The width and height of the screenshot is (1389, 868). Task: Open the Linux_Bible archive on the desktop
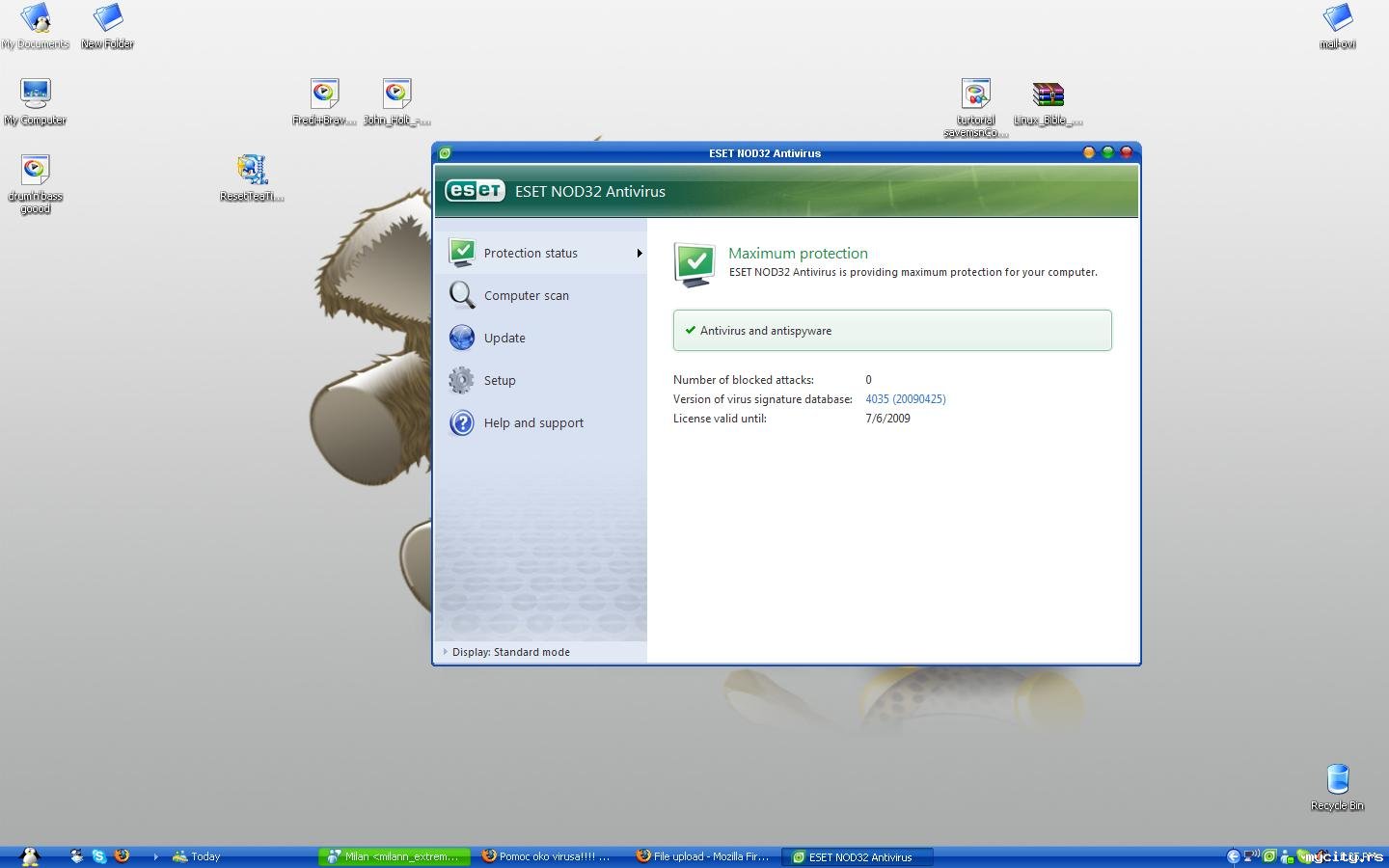[1048, 96]
